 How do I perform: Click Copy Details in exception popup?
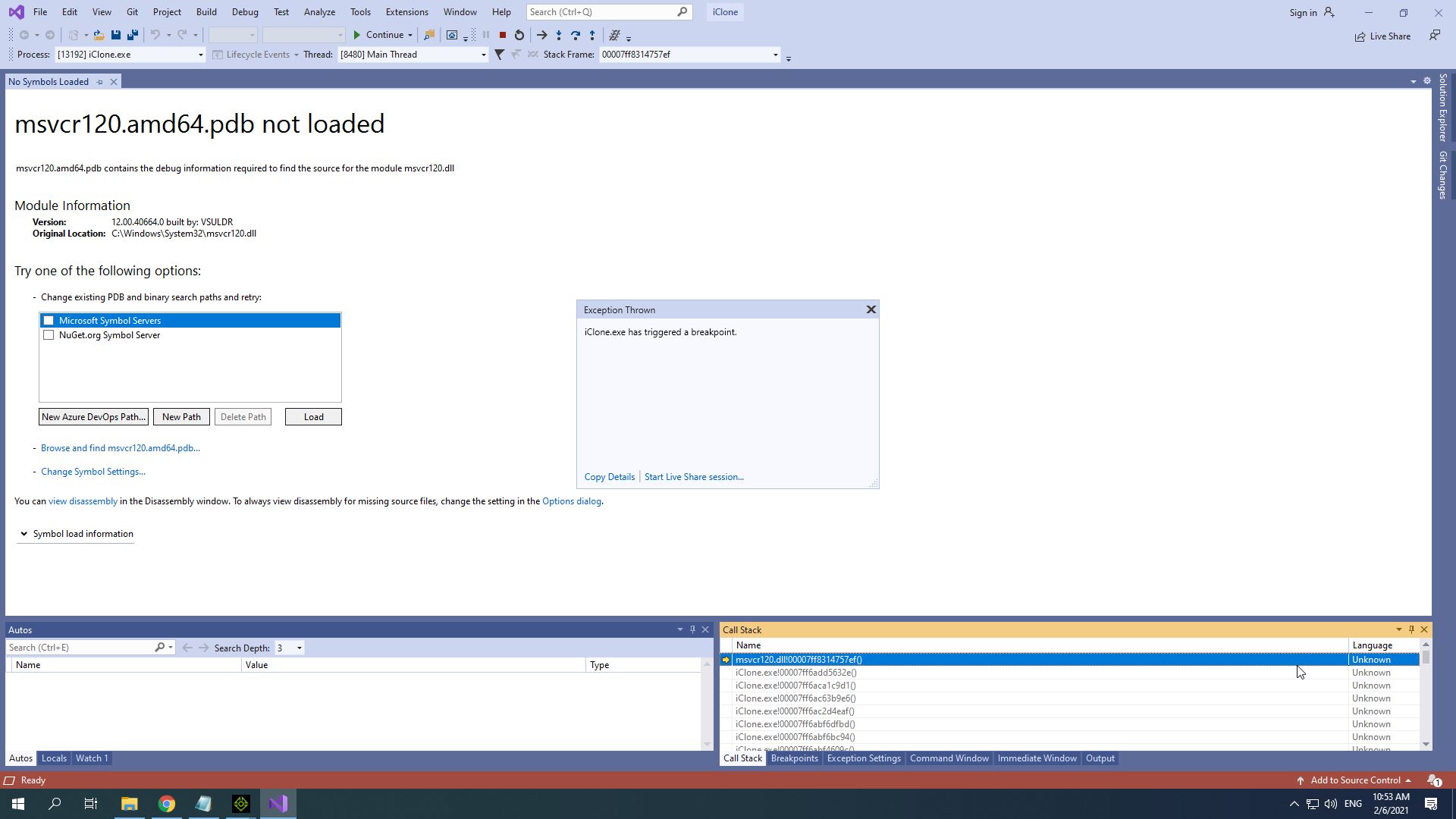pos(609,477)
